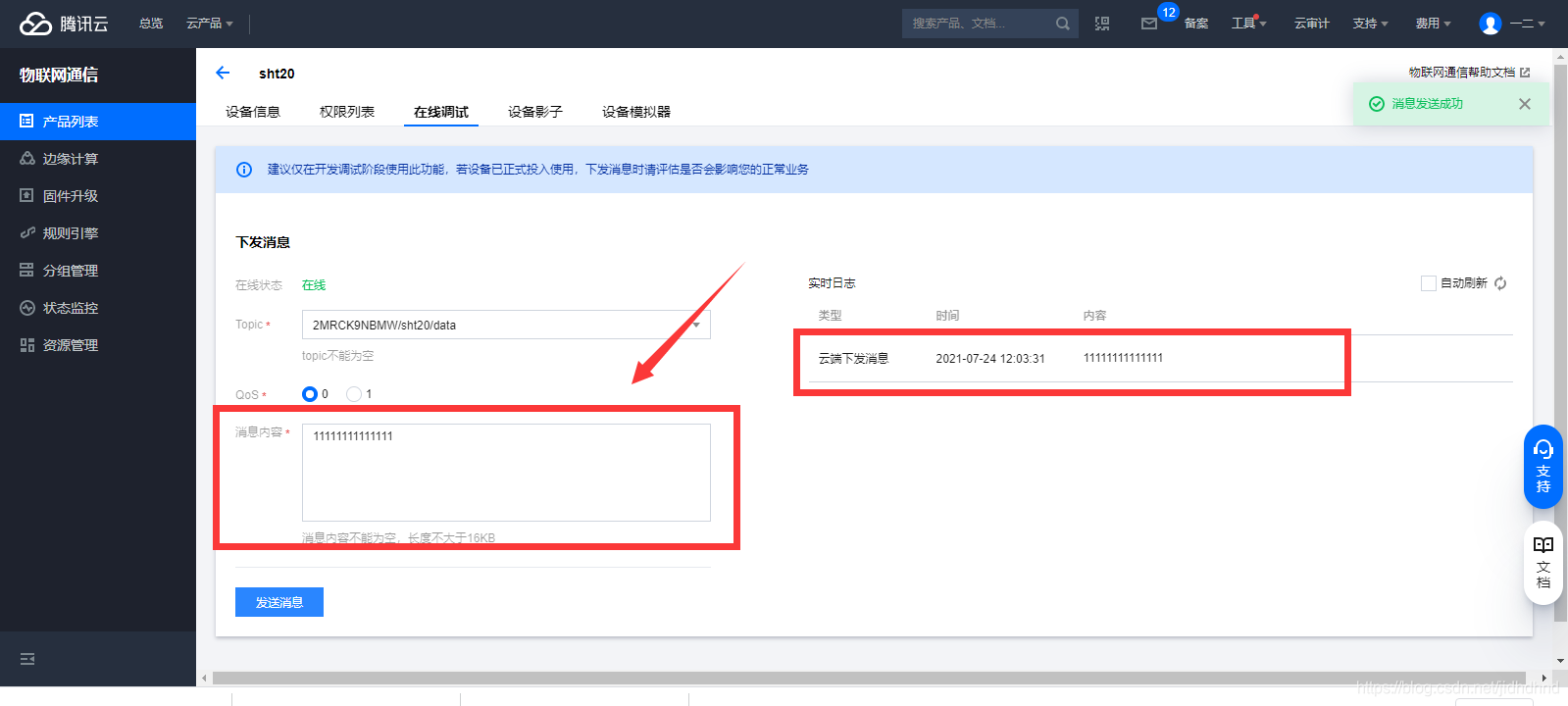Collapse the sidebar with bottom menu icon
Screen dimensions: 1568x706
pos(27,659)
